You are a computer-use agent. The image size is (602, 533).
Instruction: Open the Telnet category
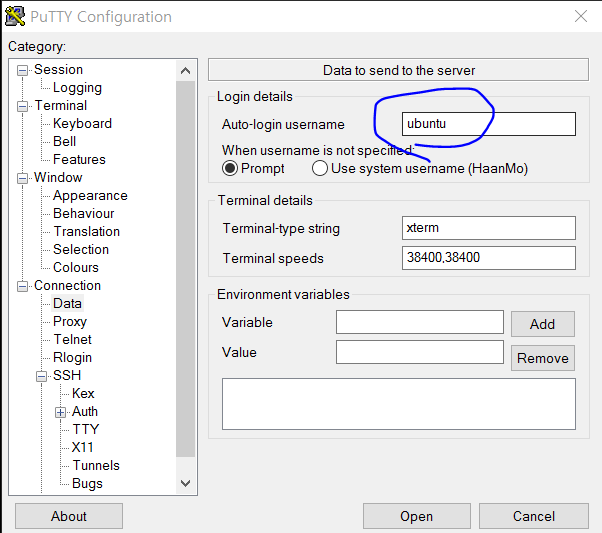click(72, 339)
